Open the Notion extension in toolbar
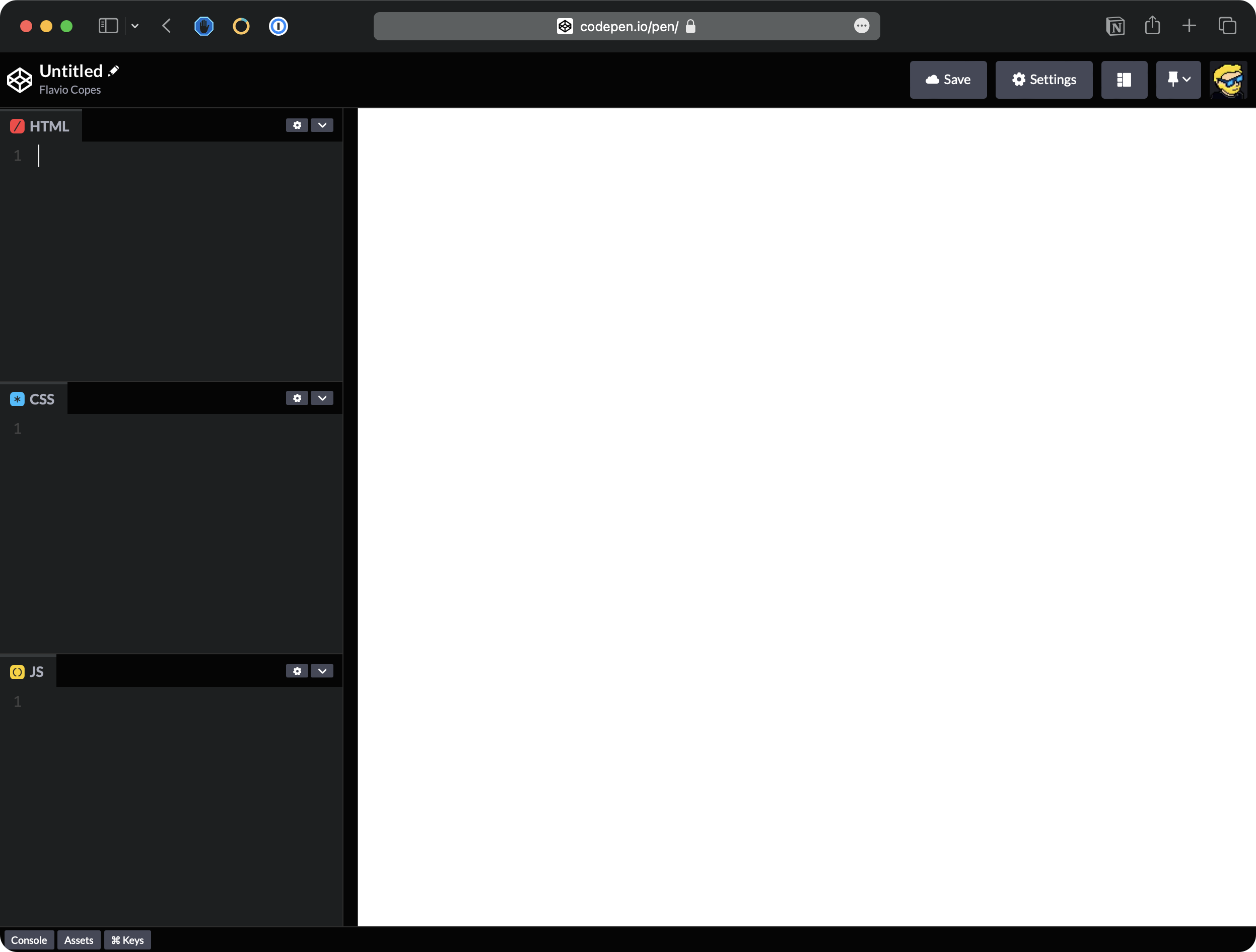 [1115, 26]
